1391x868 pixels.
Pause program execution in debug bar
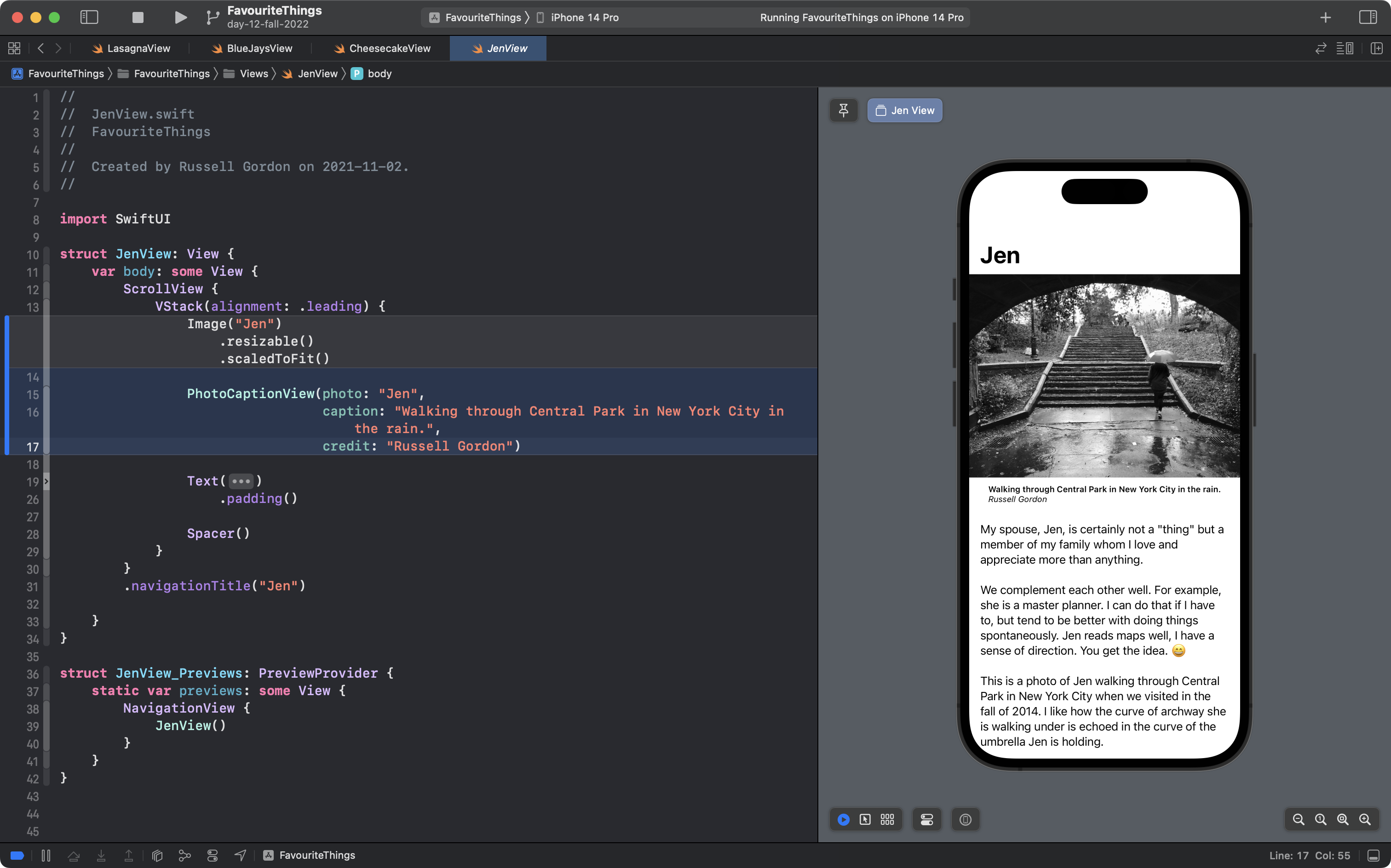click(x=46, y=856)
